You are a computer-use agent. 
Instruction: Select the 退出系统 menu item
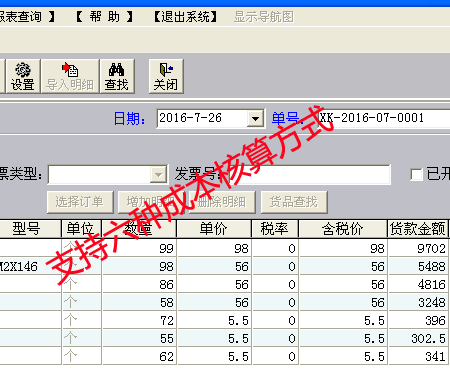click(x=185, y=16)
